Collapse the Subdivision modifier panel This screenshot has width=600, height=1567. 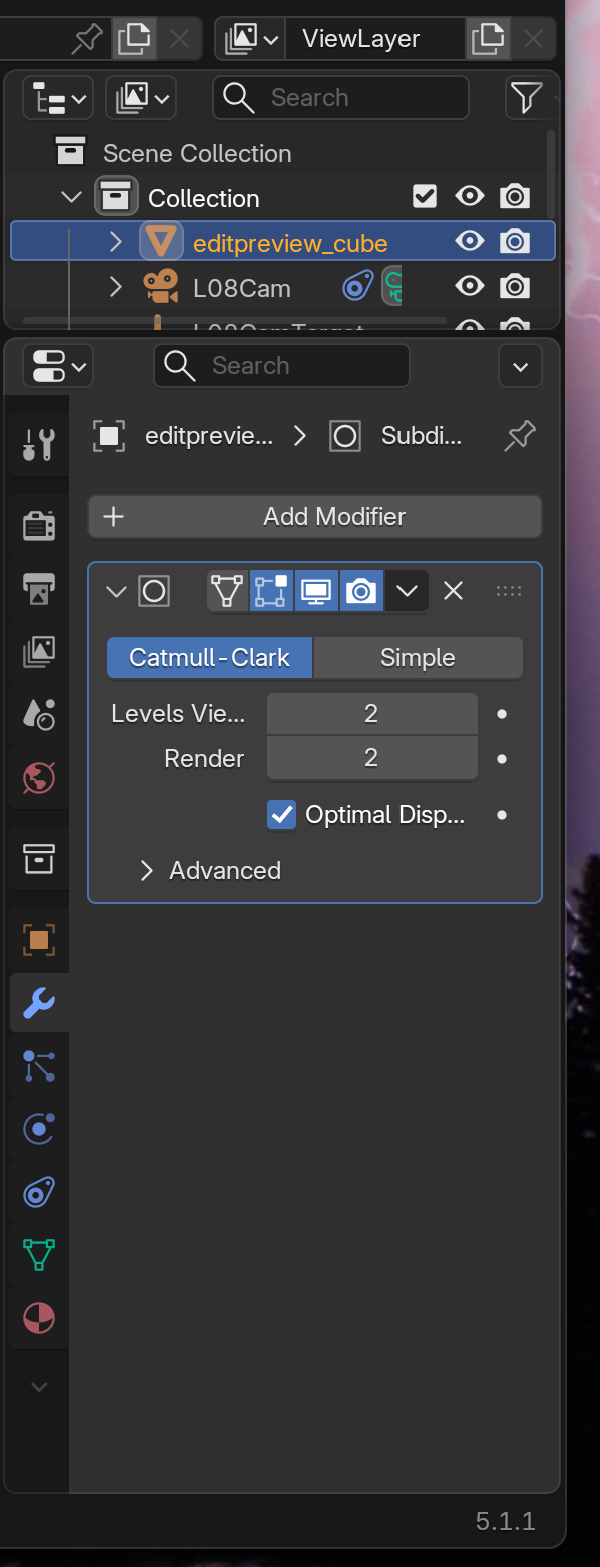click(x=116, y=591)
